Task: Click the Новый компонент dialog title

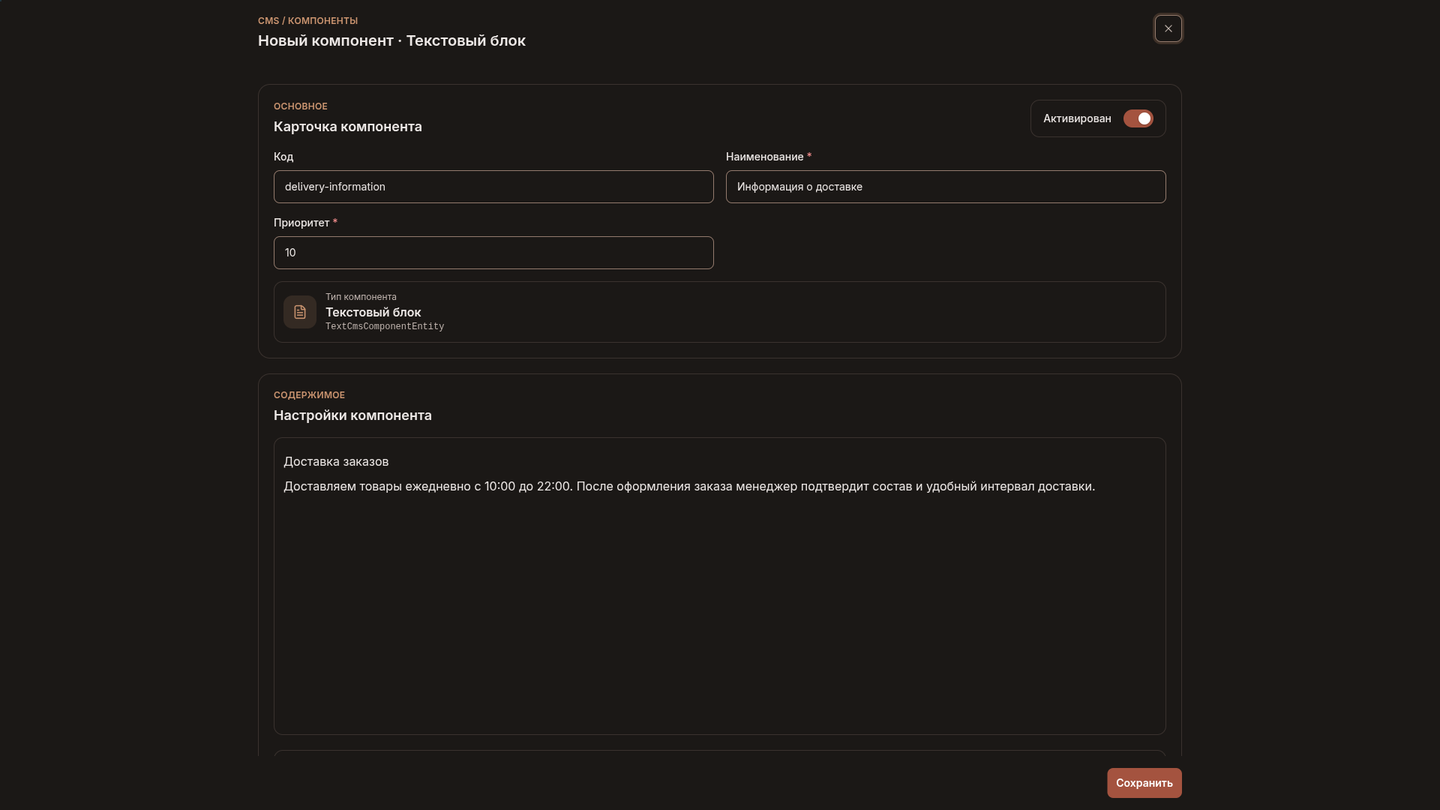Action: tap(392, 41)
